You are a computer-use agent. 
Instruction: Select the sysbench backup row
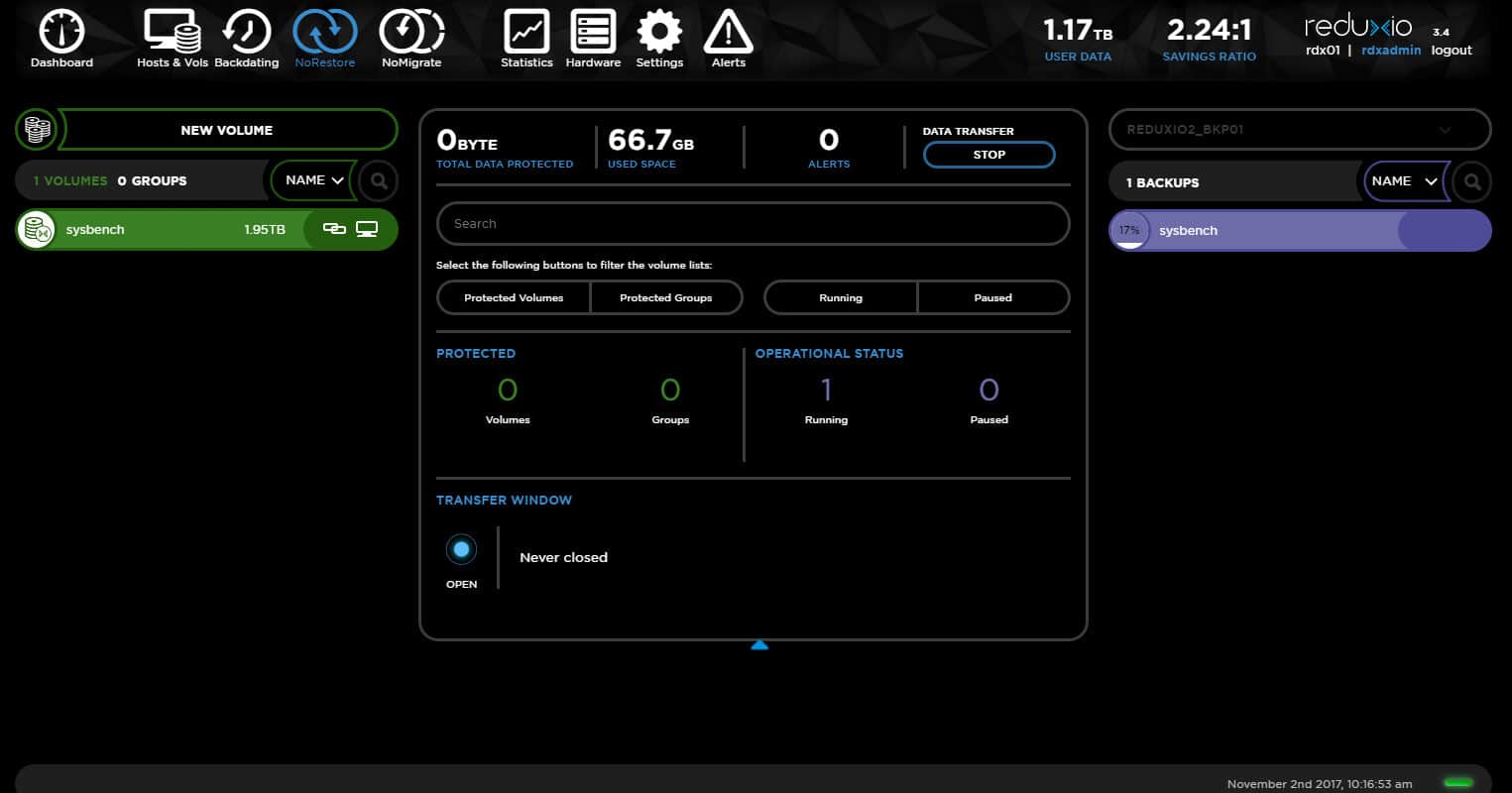click(x=1300, y=230)
